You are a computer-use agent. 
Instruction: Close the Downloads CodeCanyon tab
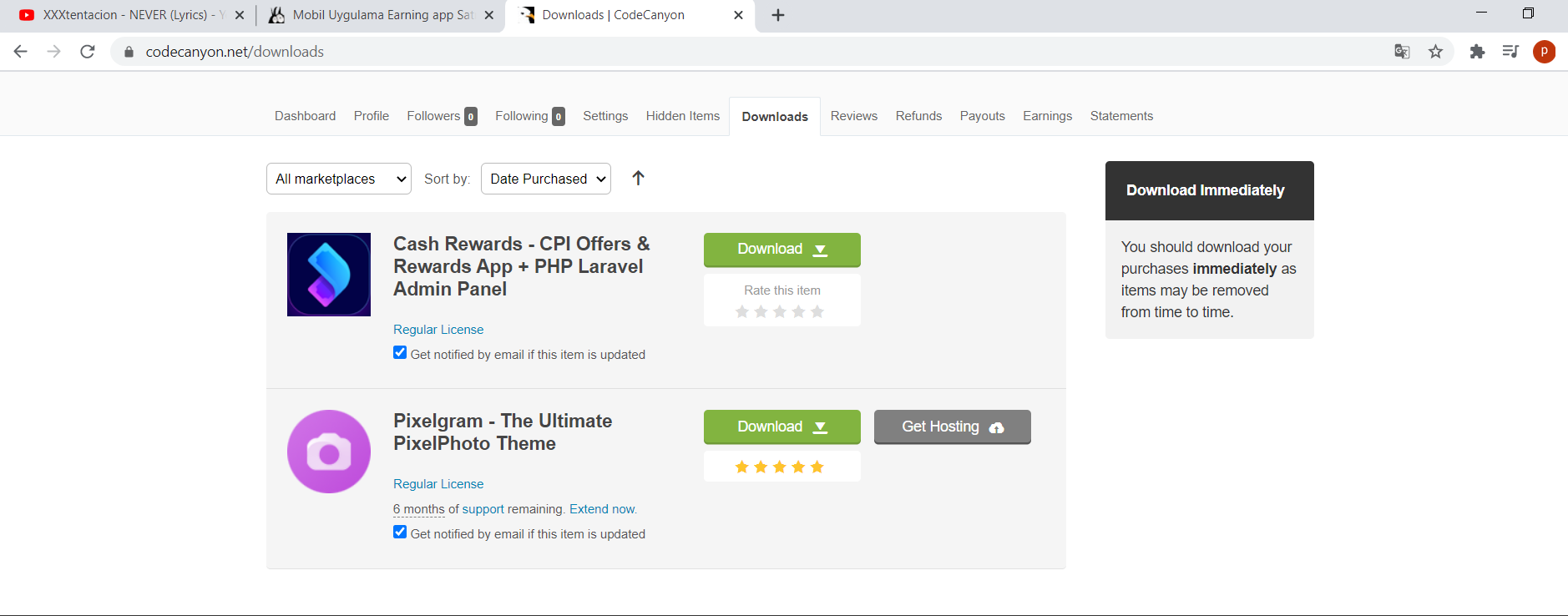point(738,15)
